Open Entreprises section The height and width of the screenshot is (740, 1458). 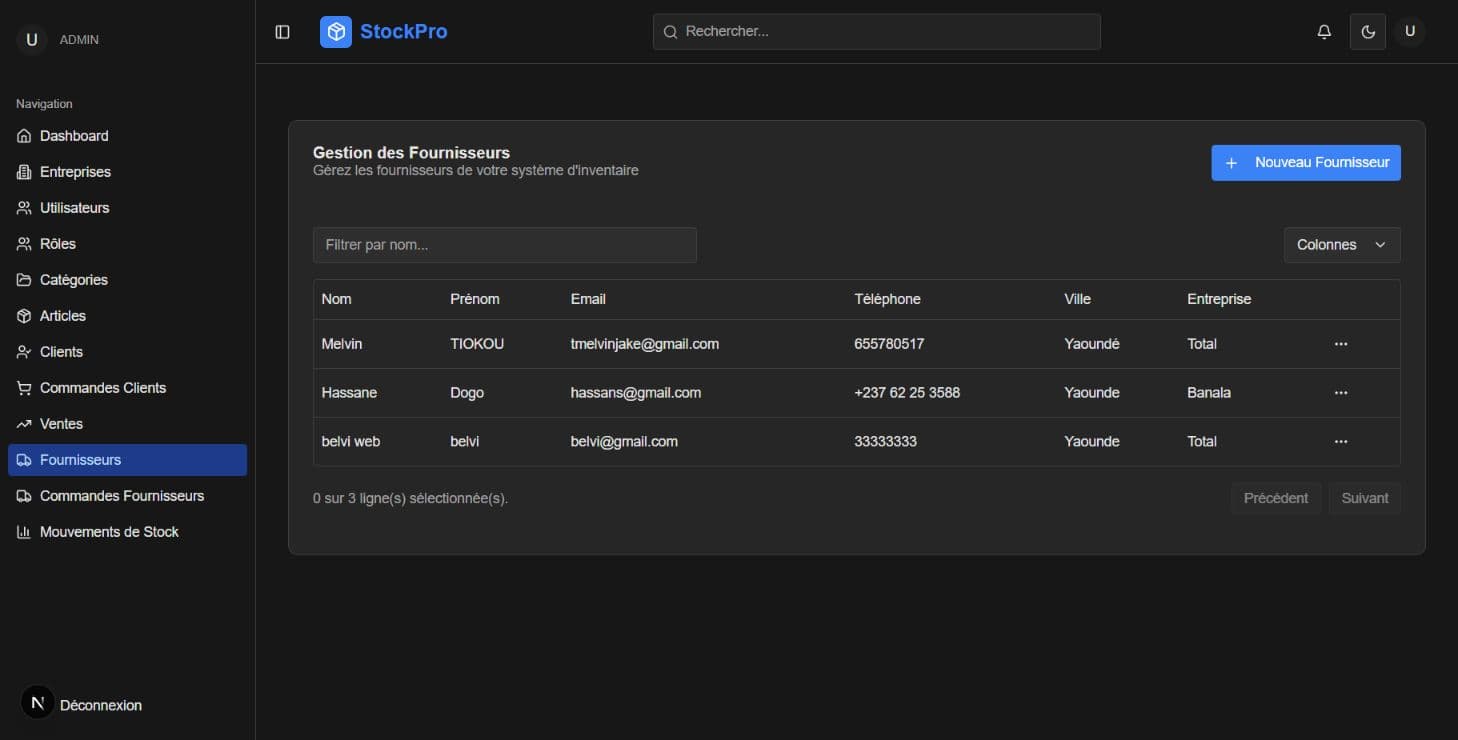pyautogui.click(x=127, y=172)
